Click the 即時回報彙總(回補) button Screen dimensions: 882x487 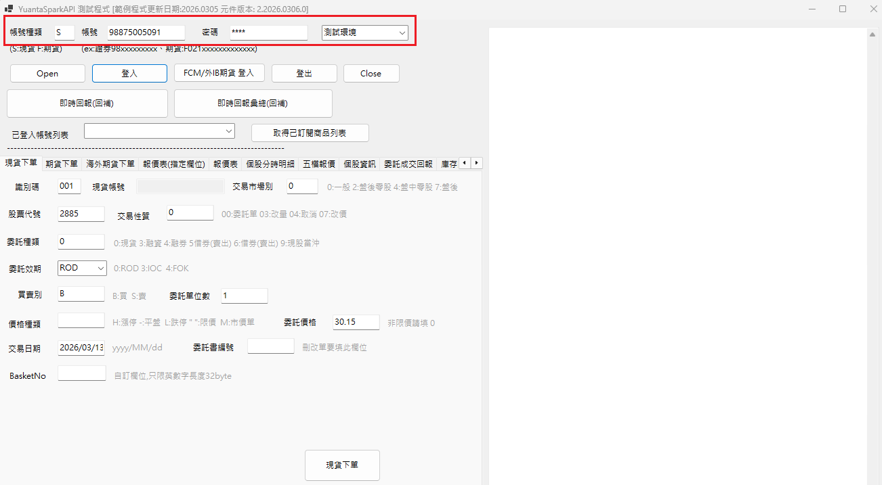pyautogui.click(x=253, y=103)
